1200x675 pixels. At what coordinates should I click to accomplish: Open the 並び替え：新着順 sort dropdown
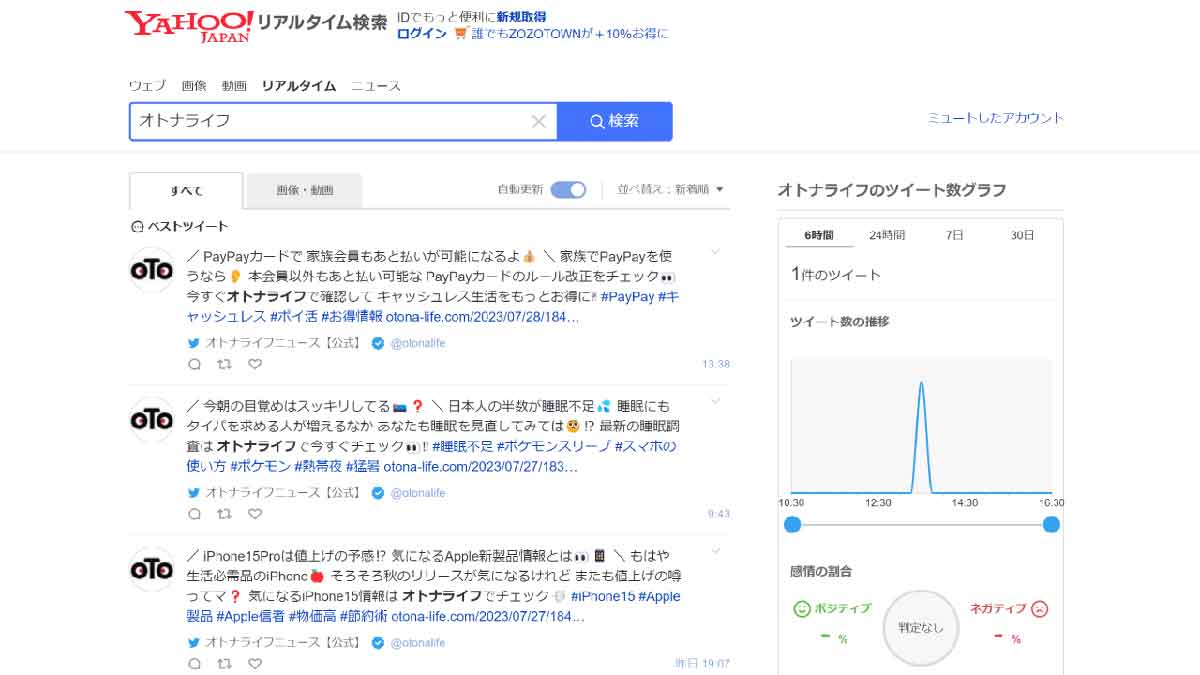670,189
